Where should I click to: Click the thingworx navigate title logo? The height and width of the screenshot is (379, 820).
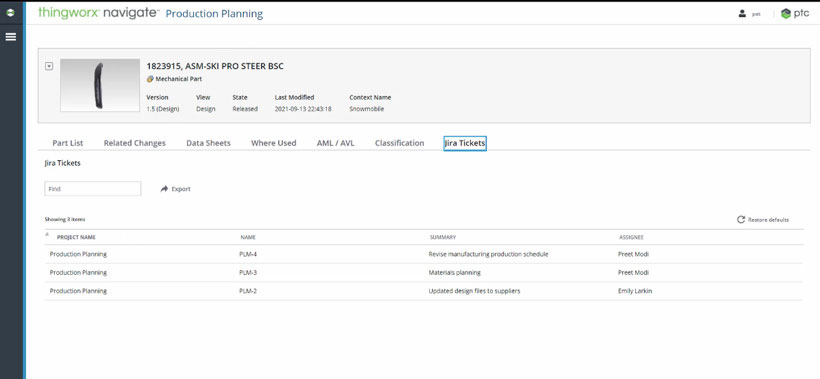(98, 13)
